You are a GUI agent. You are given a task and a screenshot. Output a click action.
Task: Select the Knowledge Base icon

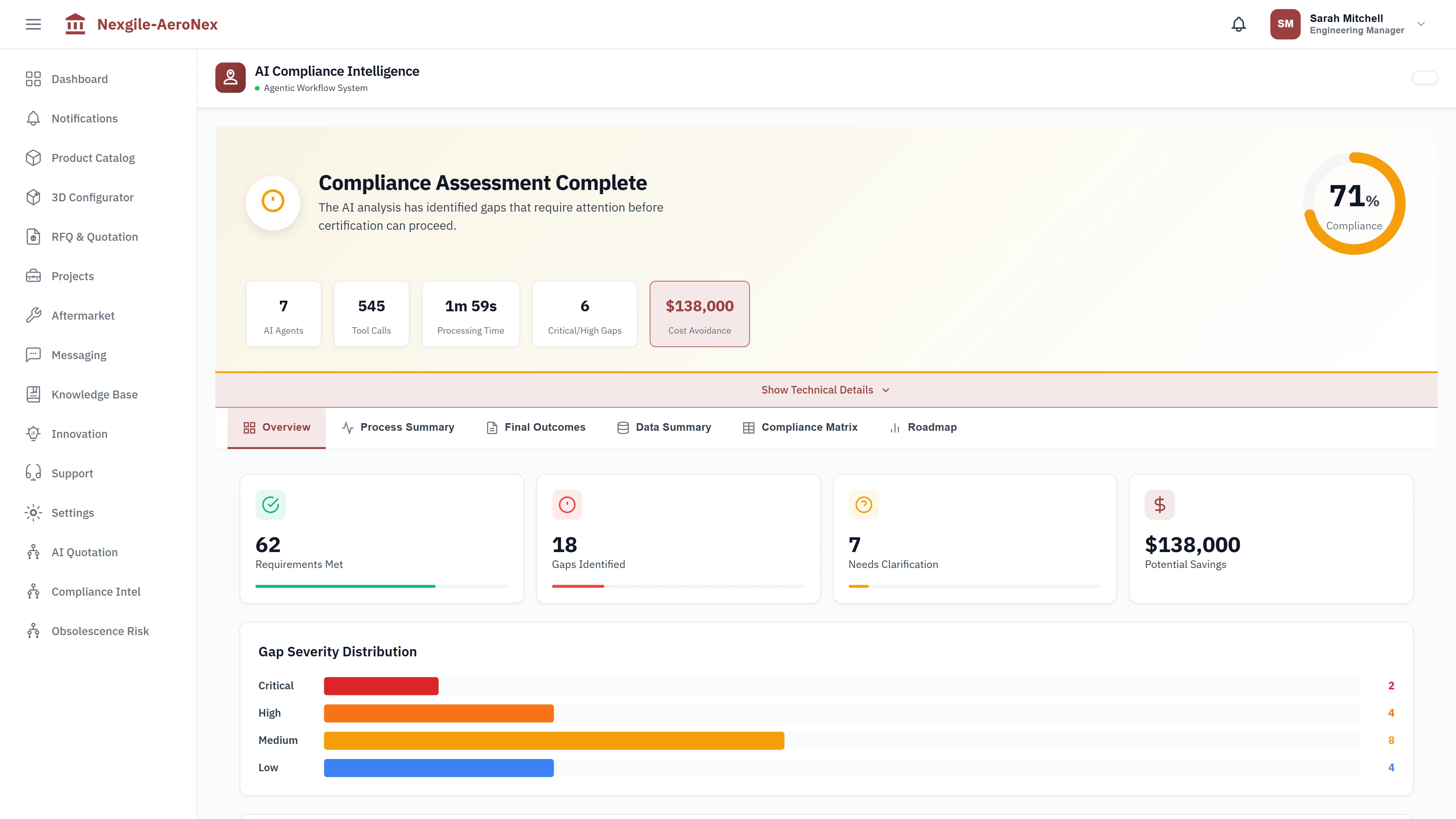pyautogui.click(x=33, y=394)
